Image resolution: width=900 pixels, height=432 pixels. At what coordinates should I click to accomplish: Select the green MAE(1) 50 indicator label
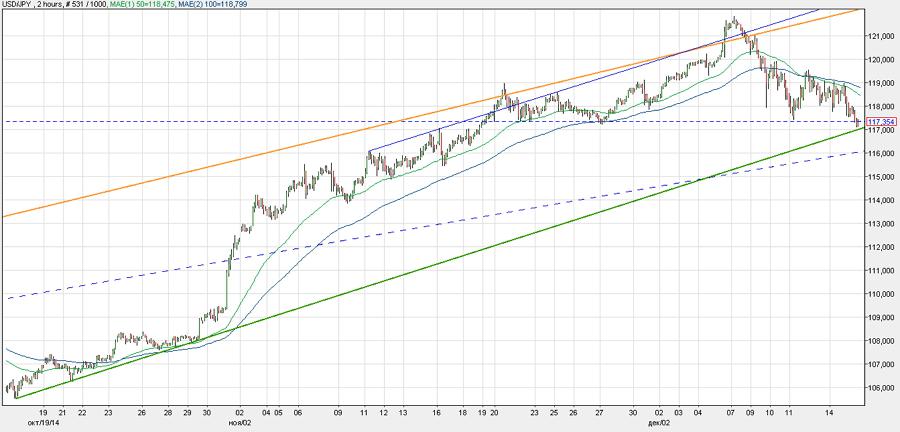click(x=180, y=5)
